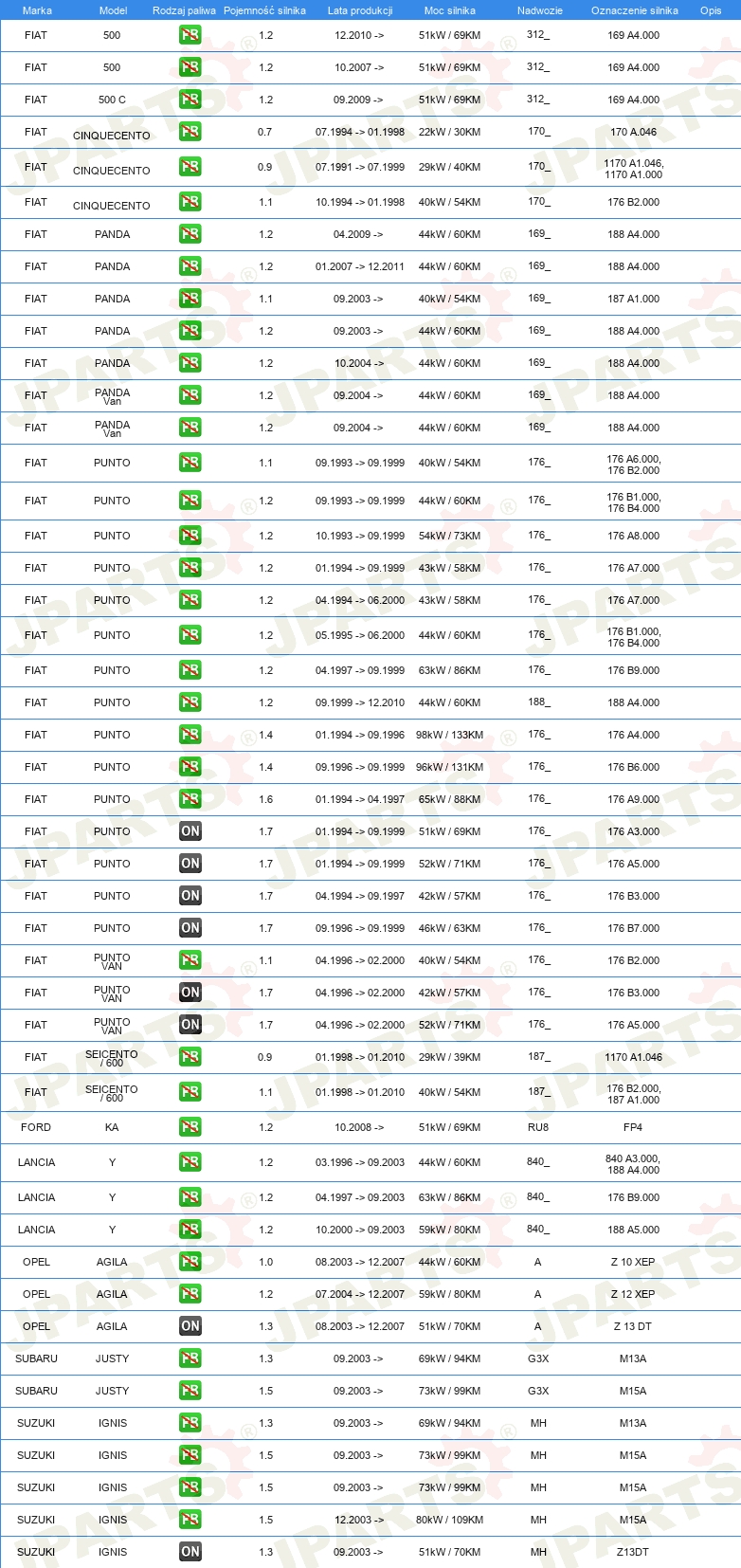The width and height of the screenshot is (741, 1568).
Task: Click petrol icon in OPEL AGILA Z 12 XEP row
Action: click(x=190, y=1294)
